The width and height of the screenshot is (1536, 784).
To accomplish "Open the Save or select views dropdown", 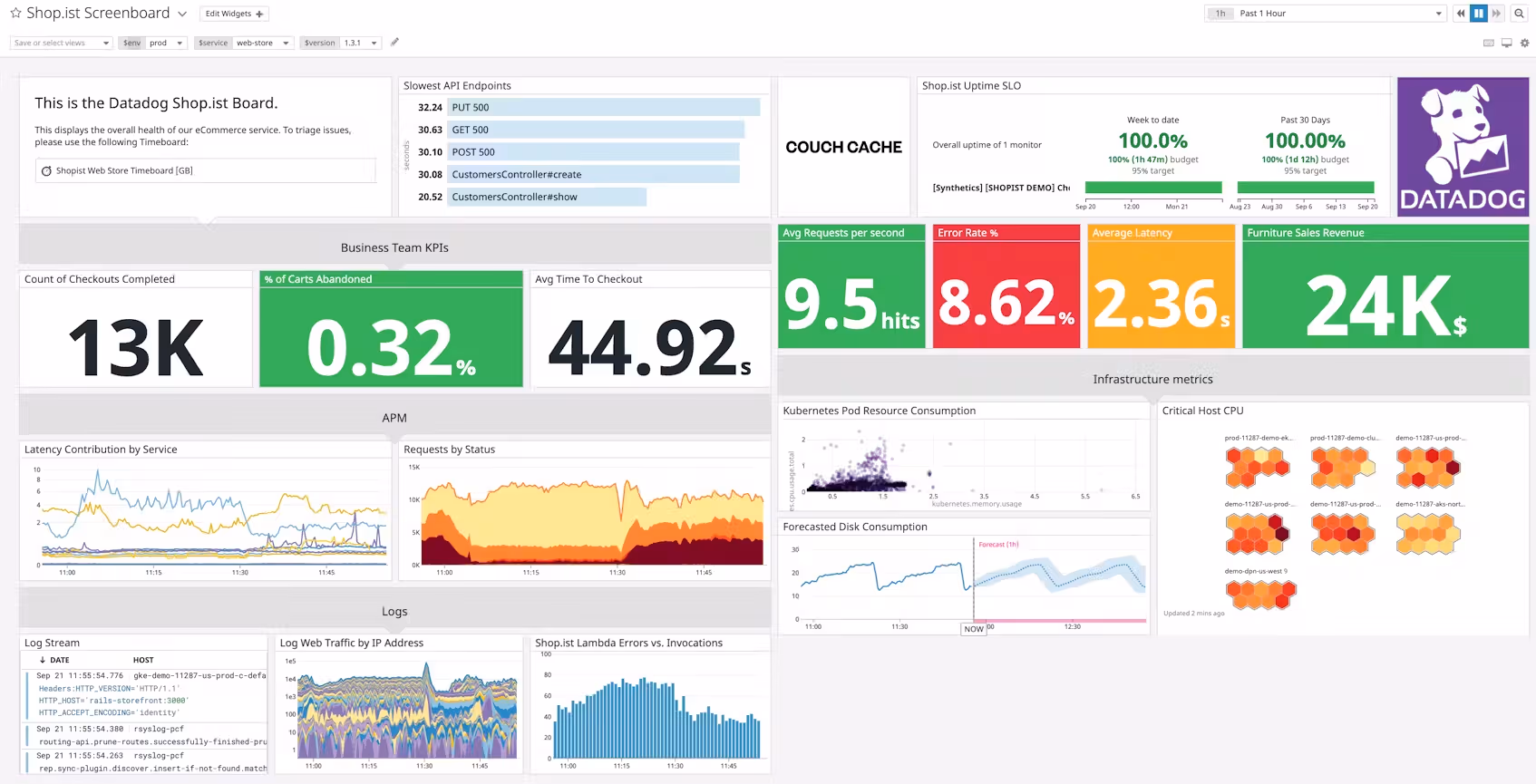I will 62,43.
